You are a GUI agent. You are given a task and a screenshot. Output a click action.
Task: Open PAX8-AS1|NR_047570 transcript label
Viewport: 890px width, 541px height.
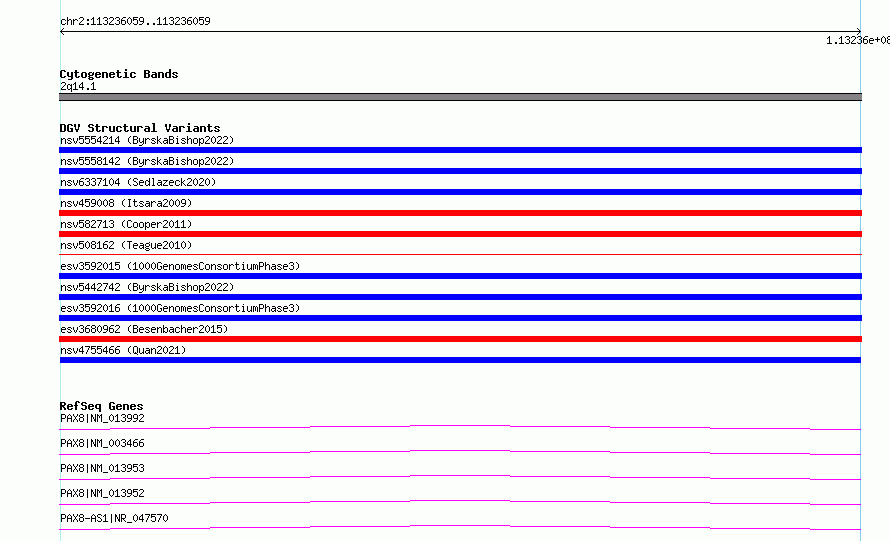click(x=114, y=518)
